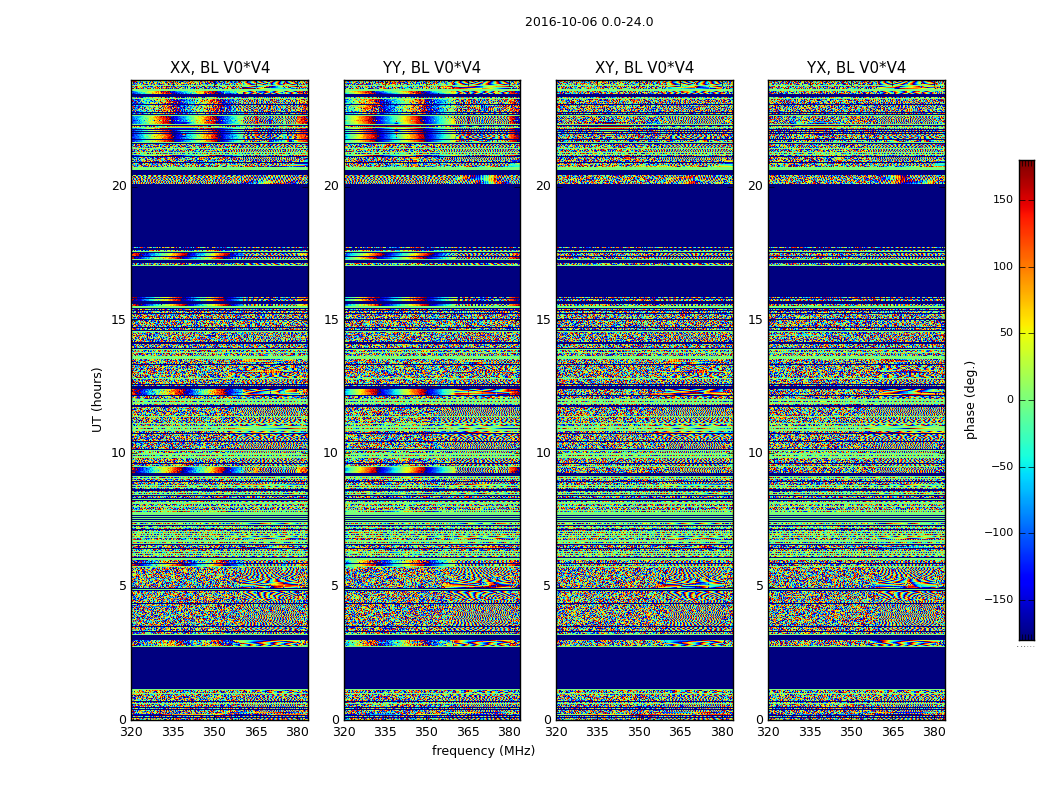The height and width of the screenshot is (800, 1050).
Task: Click inside the XX phase waterfall plot
Action: point(220,400)
